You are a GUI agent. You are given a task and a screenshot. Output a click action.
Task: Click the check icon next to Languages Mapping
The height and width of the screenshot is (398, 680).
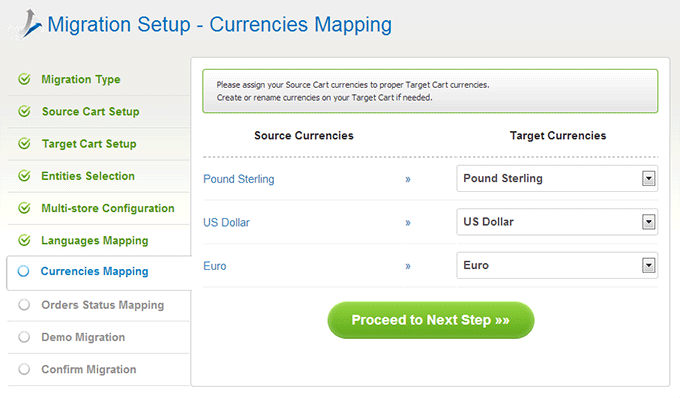tap(24, 240)
